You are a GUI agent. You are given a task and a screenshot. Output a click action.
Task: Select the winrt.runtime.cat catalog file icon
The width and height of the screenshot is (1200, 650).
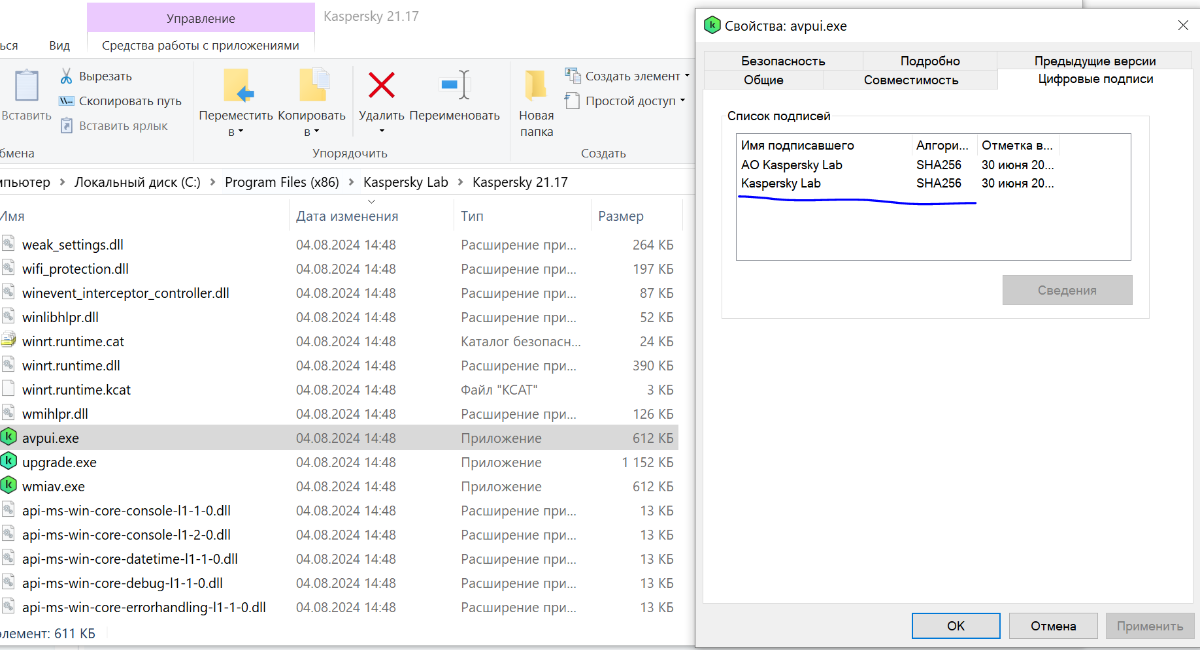pyautogui.click(x=9, y=341)
